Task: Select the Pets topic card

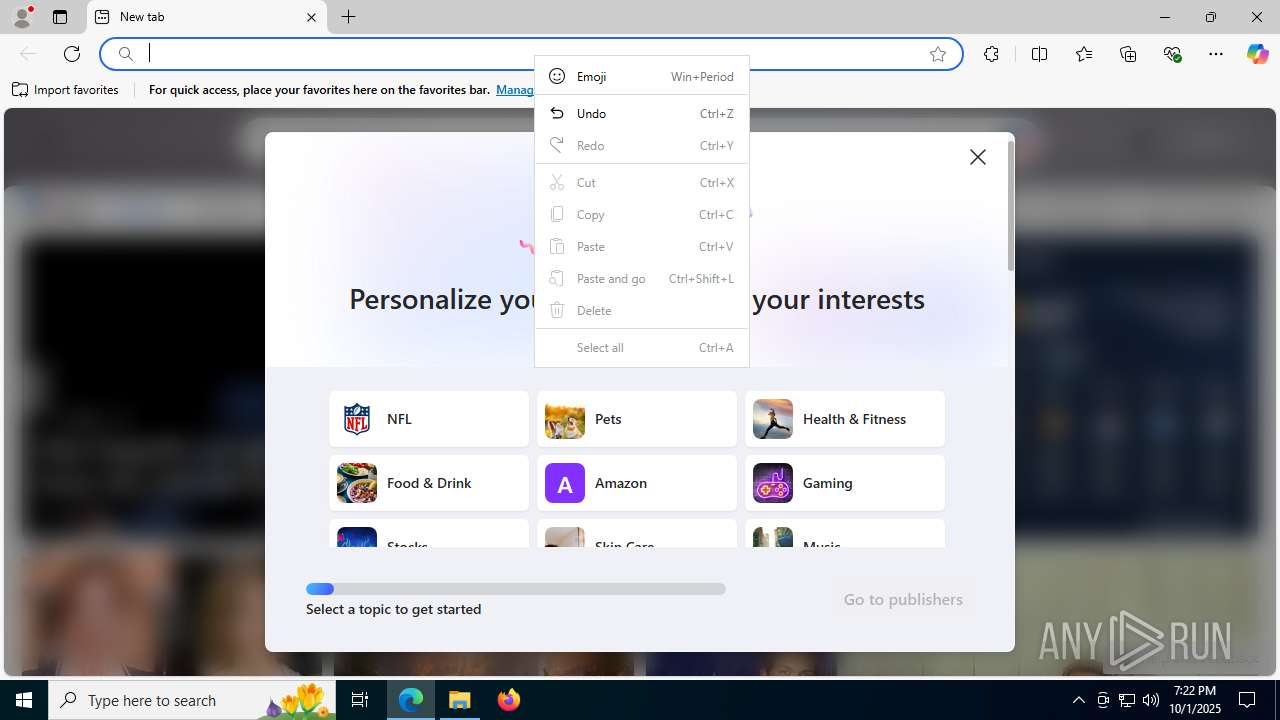Action: [x=637, y=419]
